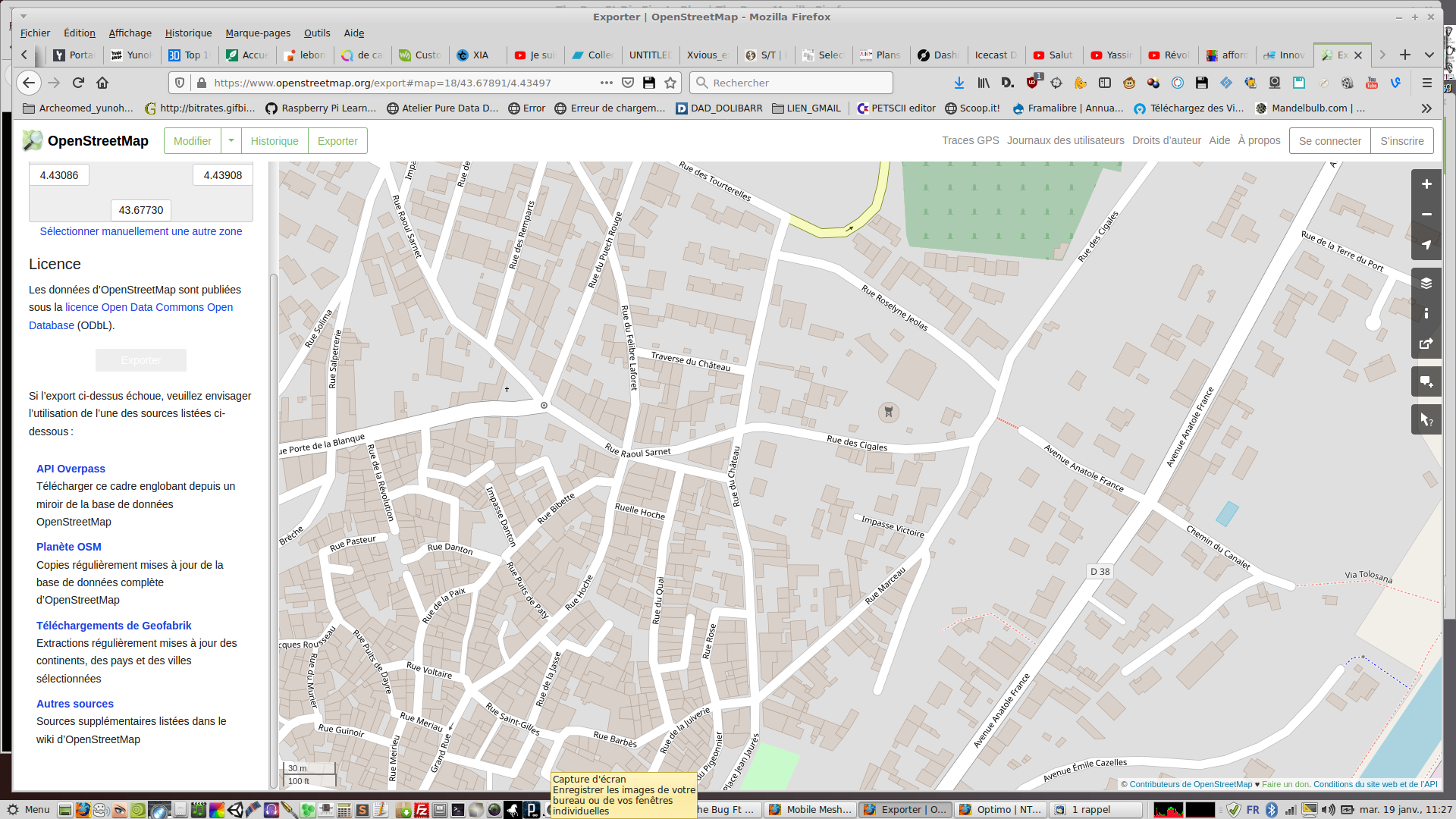Viewport: 1456px width, 819px height.
Task: Show my location on map
Action: 1426,245
